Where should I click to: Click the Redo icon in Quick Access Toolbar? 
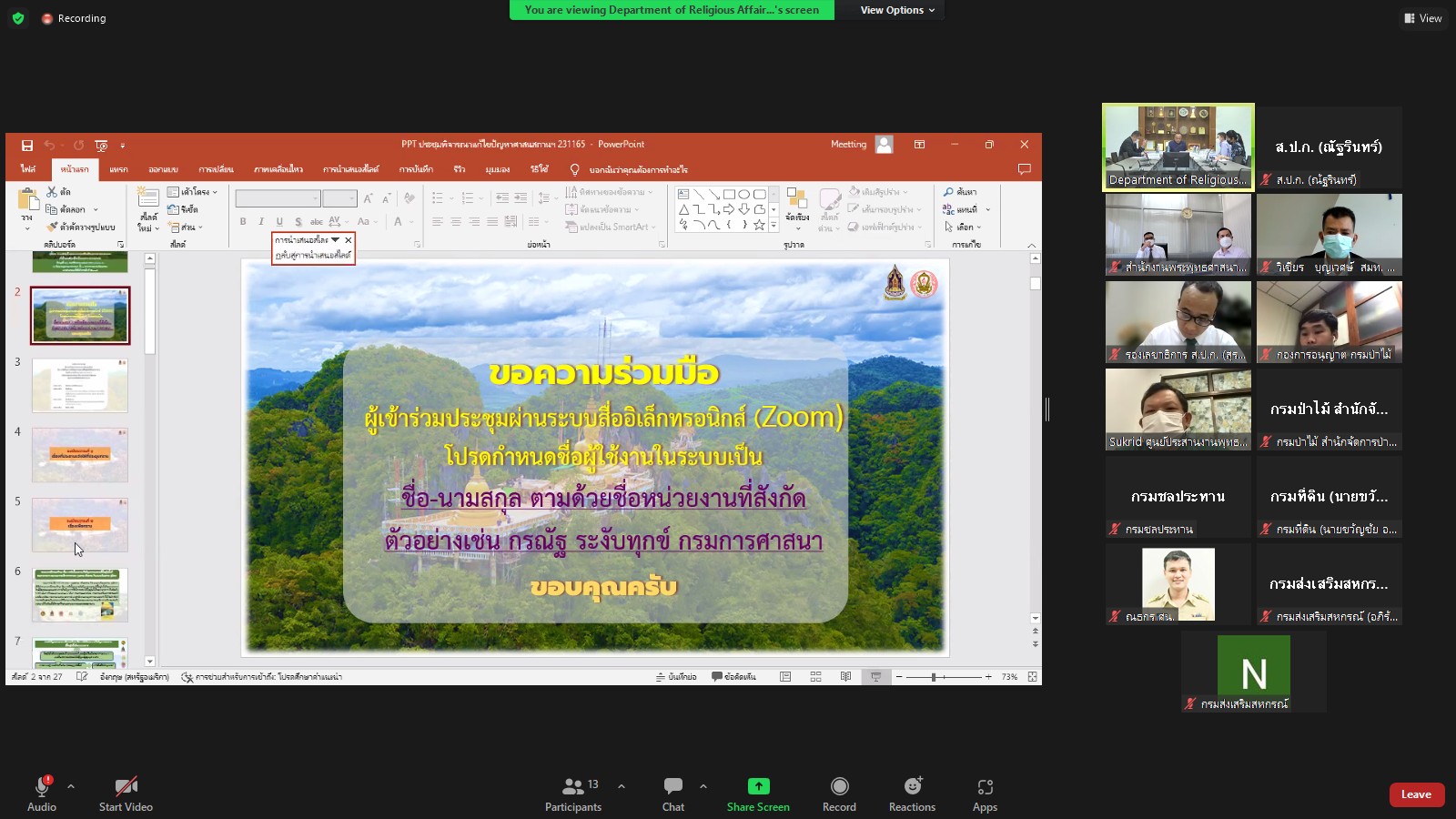[79, 145]
